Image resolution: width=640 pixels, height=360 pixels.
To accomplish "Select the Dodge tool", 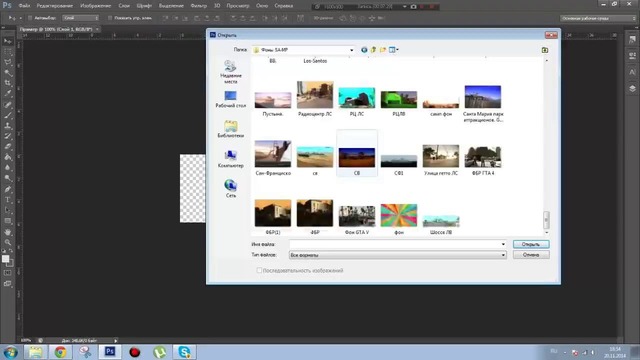I will pyautogui.click(x=8, y=178).
